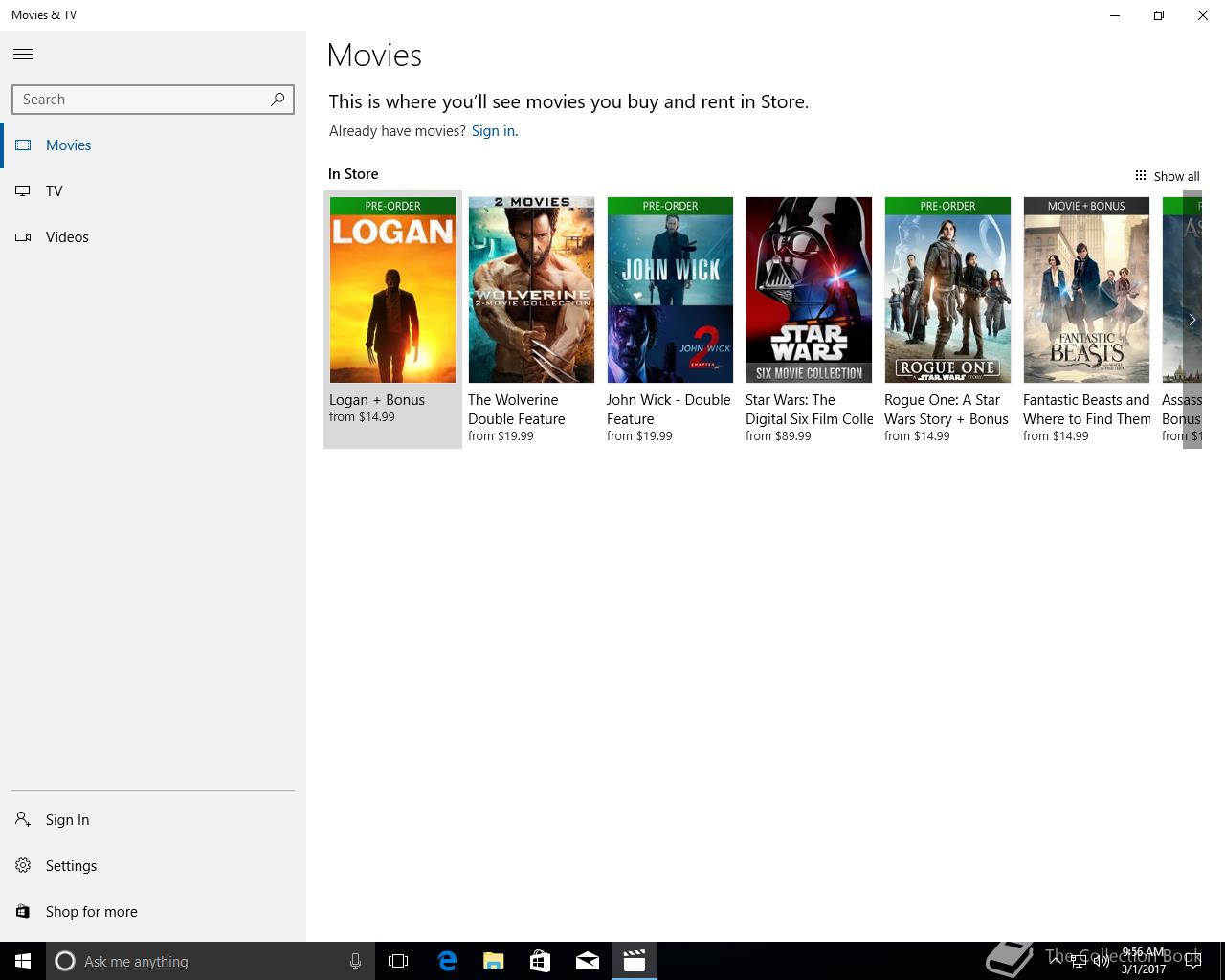Click Show all movies button

[1167, 176]
